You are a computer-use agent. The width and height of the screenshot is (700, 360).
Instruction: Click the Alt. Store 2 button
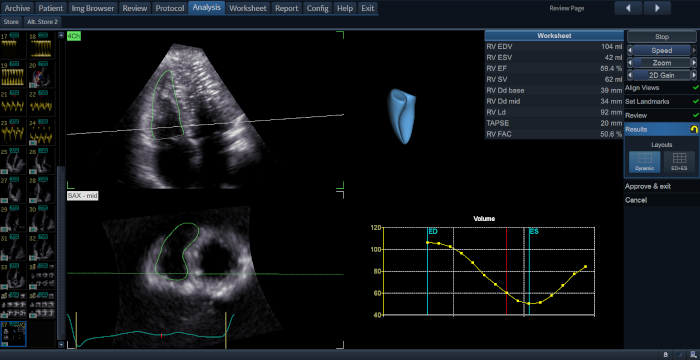42,22
